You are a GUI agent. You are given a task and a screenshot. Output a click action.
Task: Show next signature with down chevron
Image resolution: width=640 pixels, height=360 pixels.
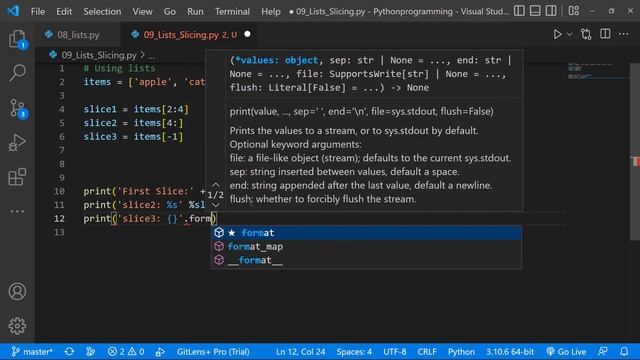216,205
